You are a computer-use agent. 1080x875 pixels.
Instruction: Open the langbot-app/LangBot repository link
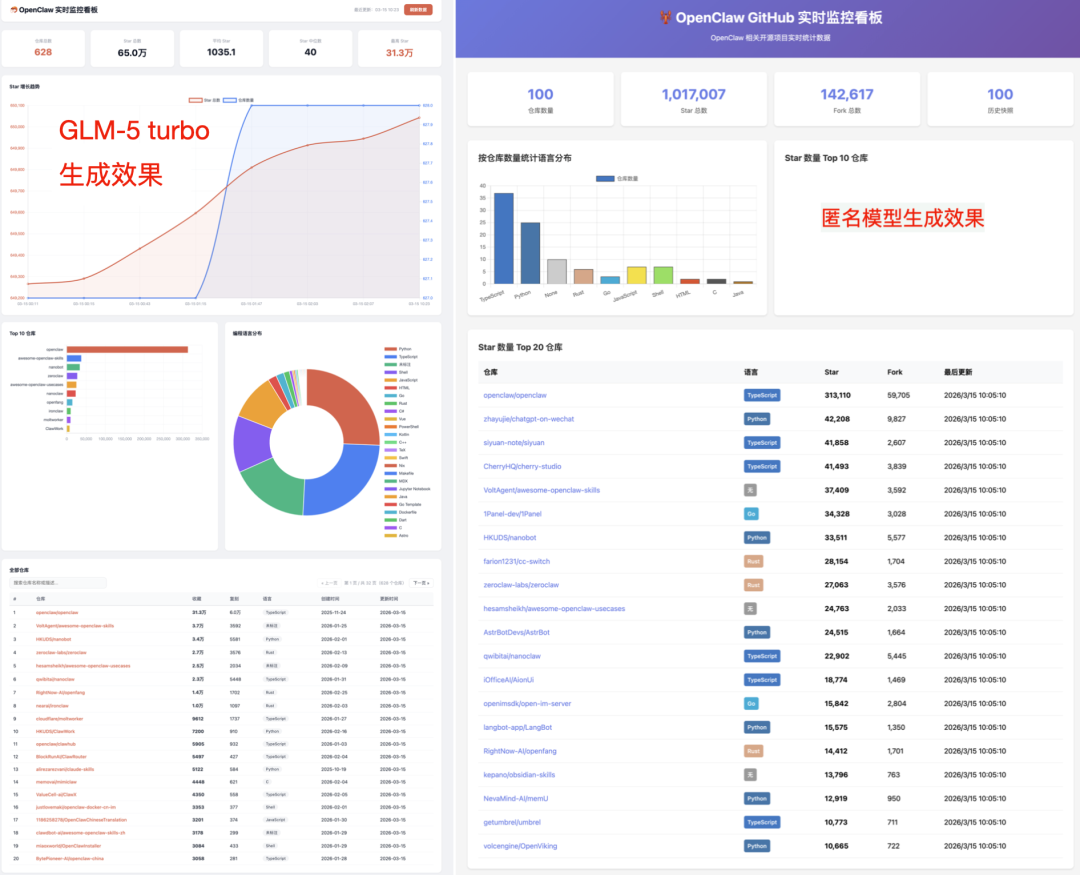tap(517, 728)
